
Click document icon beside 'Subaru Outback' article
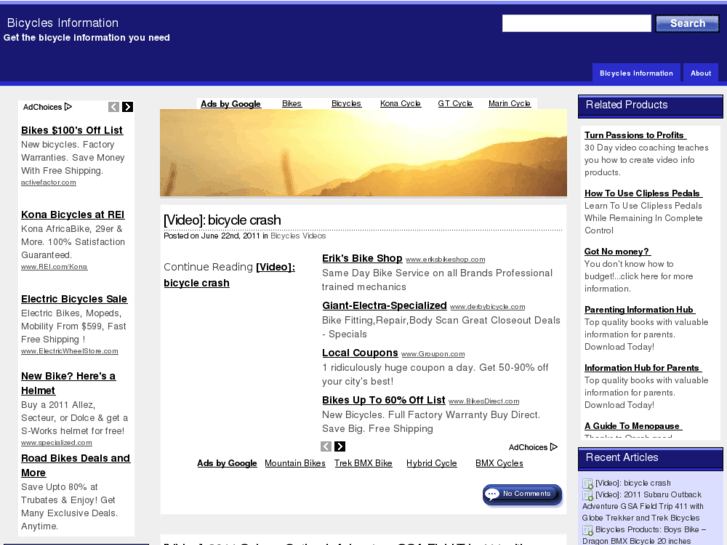coord(587,495)
